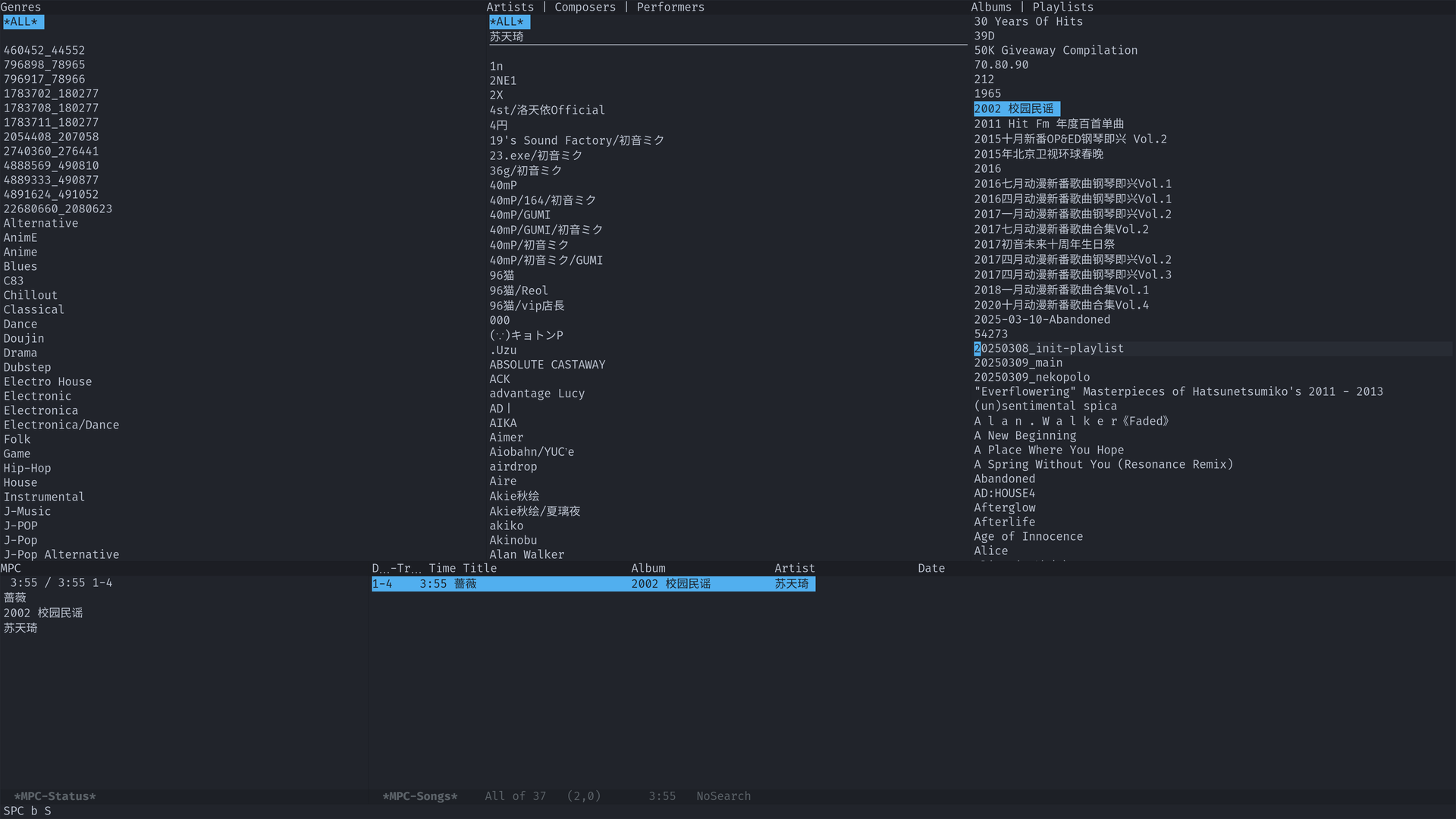
Task: Click the Date column header
Action: [930, 568]
